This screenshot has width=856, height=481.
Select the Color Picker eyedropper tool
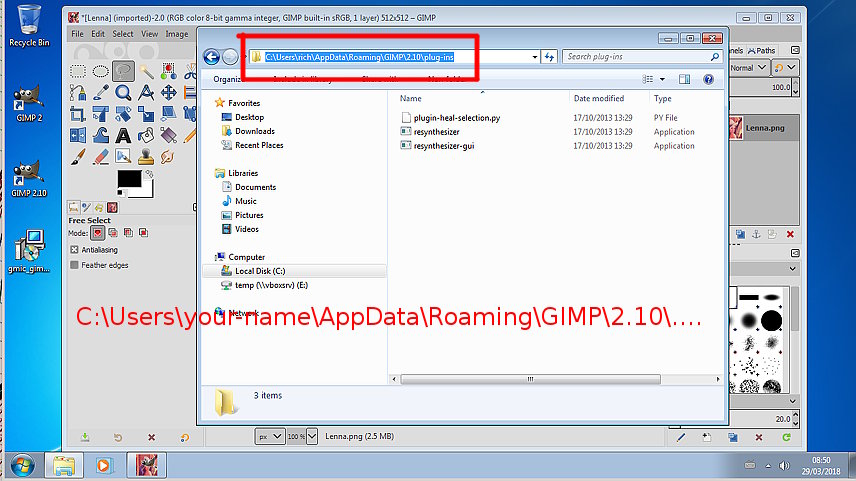pyautogui.click(x=100, y=93)
